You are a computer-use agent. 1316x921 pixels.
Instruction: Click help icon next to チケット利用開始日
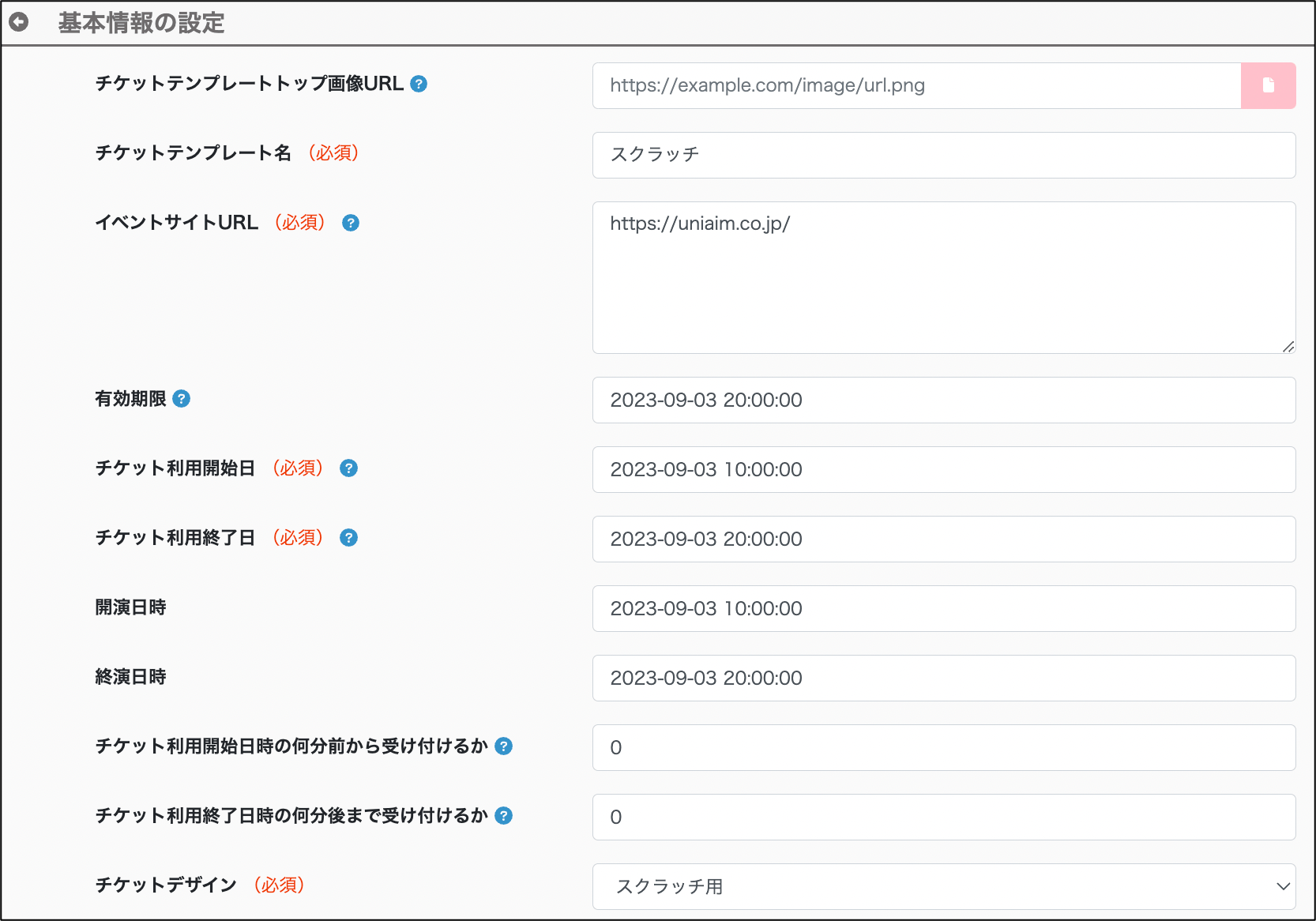click(348, 468)
